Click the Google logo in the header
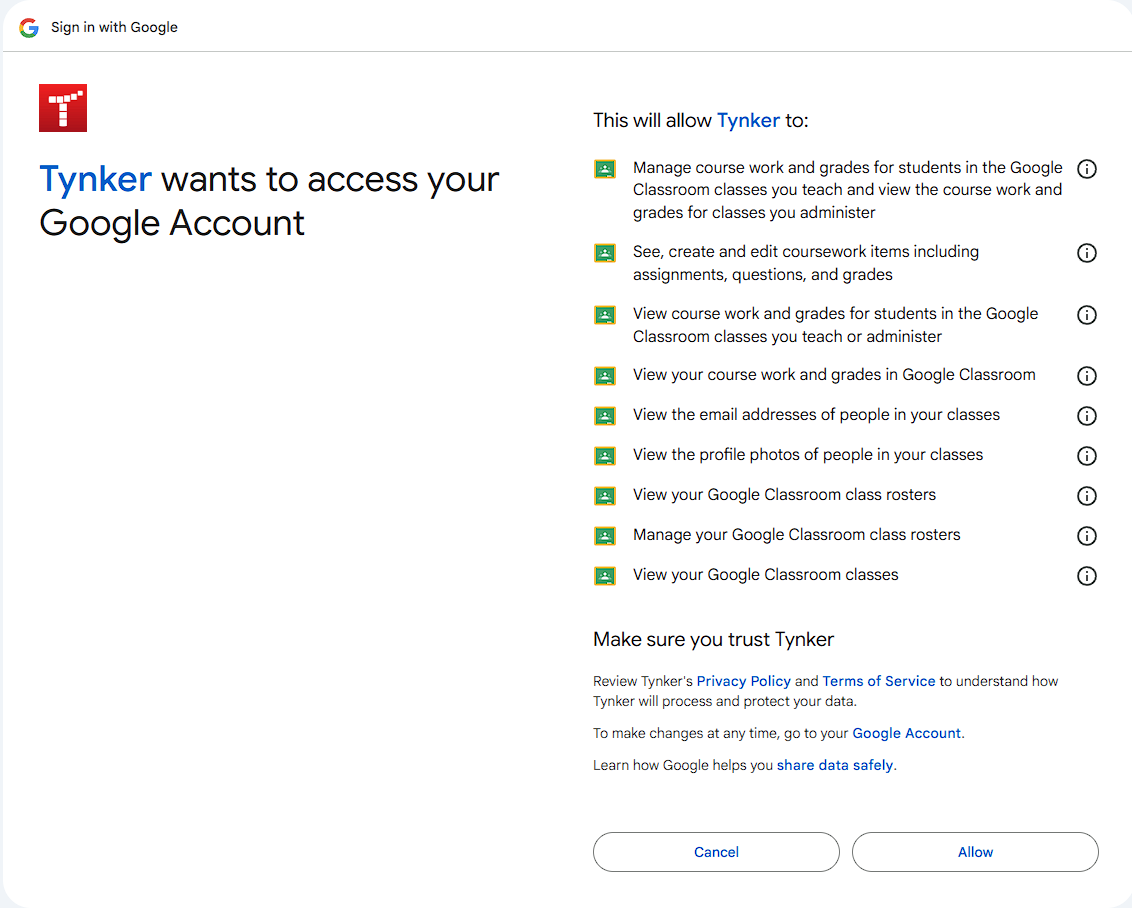Screen dimensions: 1132x908 29,27
